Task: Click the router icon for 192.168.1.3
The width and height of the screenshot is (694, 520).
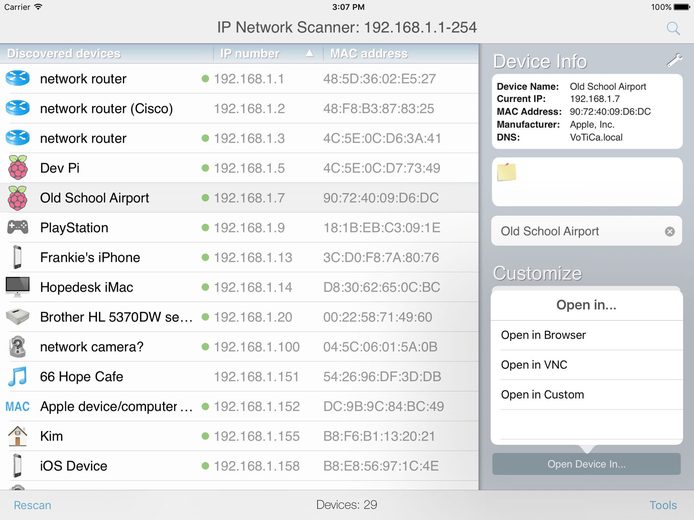Action: (x=18, y=138)
